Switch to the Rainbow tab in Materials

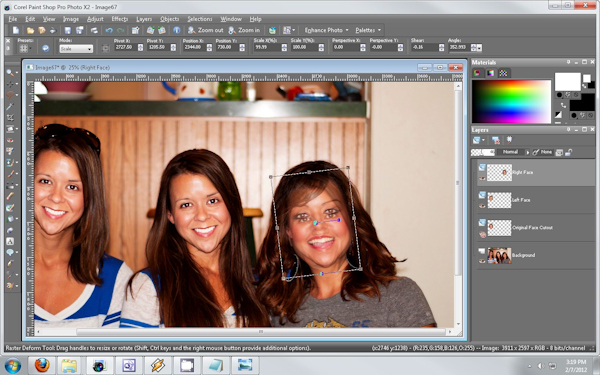tap(490, 73)
